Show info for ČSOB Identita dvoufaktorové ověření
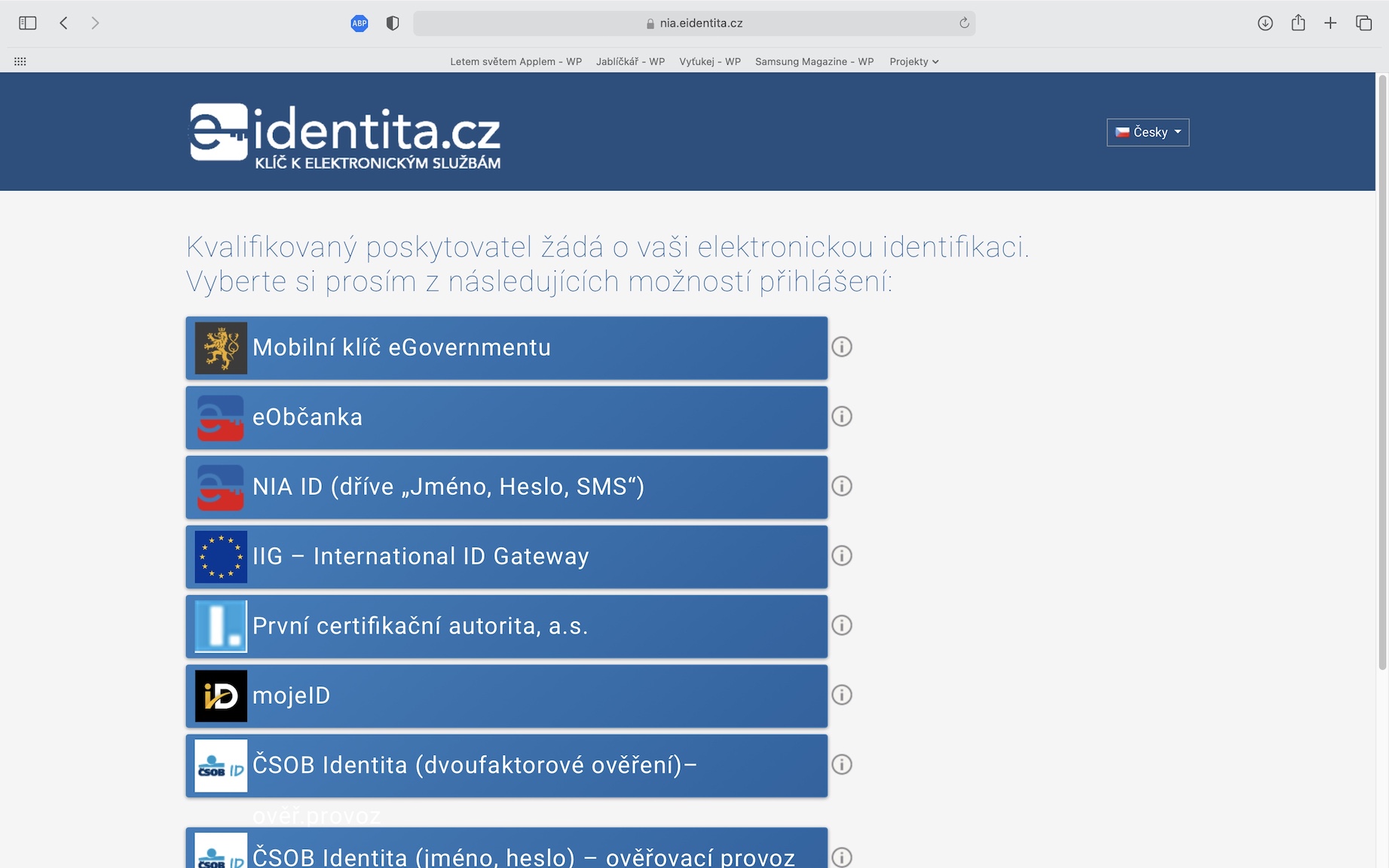 842,765
